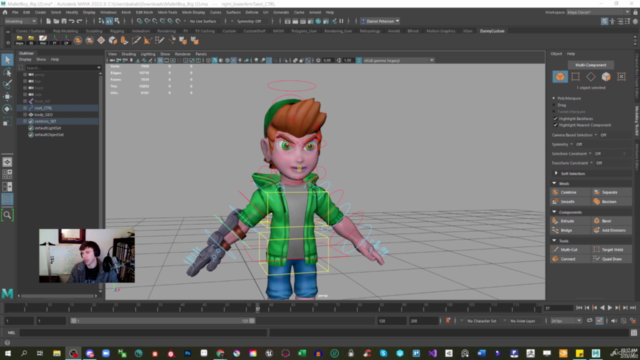640x360 pixels.
Task: Collapse the Mesh section
Action: [x=554, y=184]
